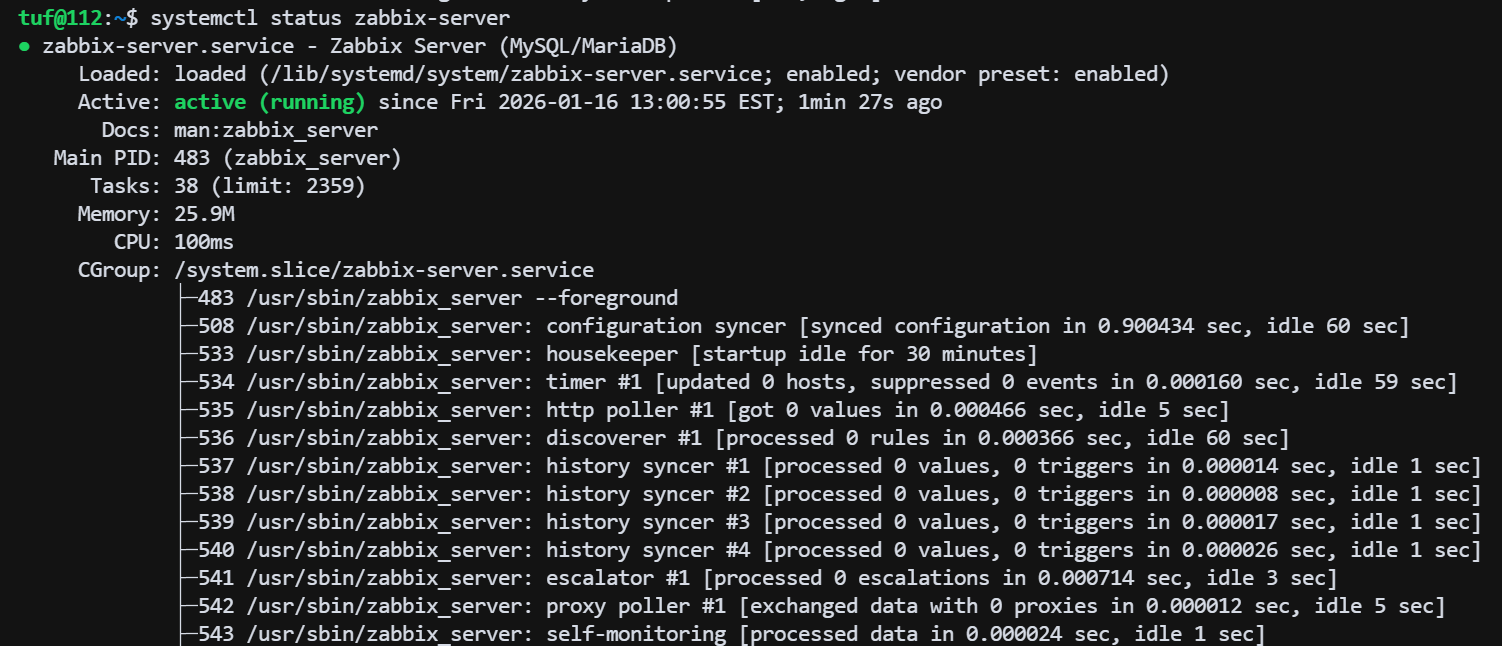The image size is (1502, 646).
Task: Click the CGroup path /system.slice/zabbix-server.service
Action: pyautogui.click(x=384, y=270)
